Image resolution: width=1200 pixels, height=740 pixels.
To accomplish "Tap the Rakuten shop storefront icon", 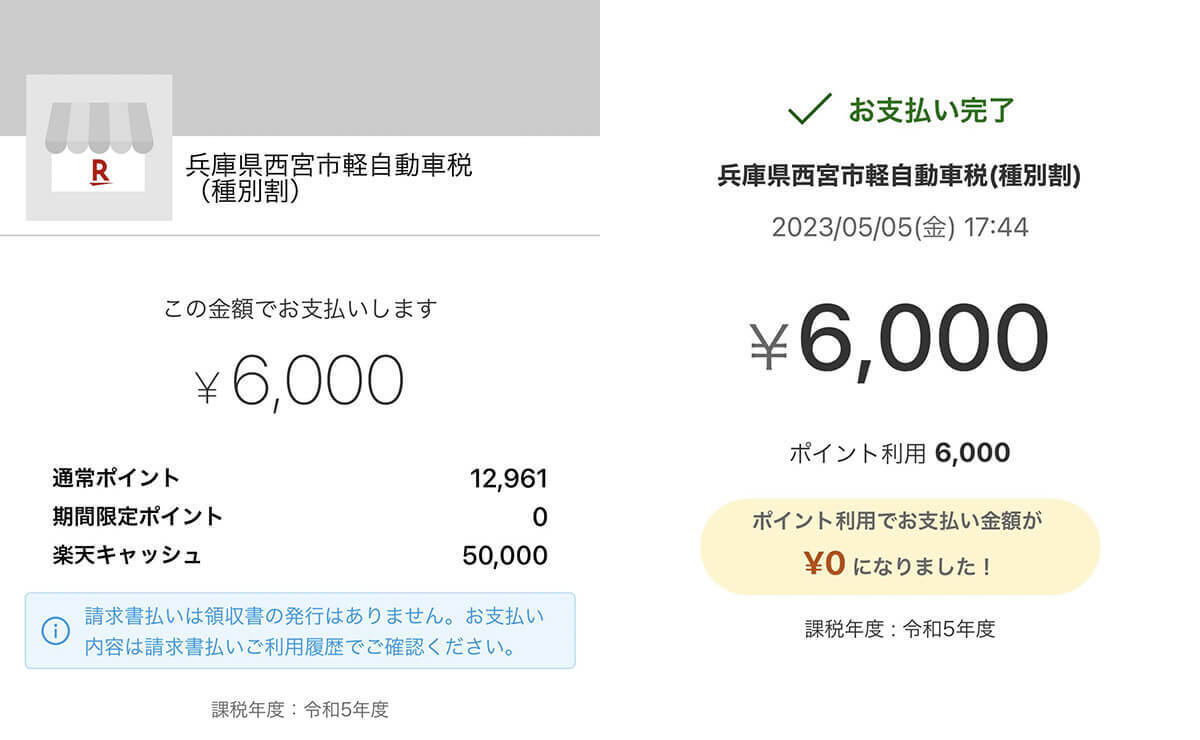I will 98,148.
